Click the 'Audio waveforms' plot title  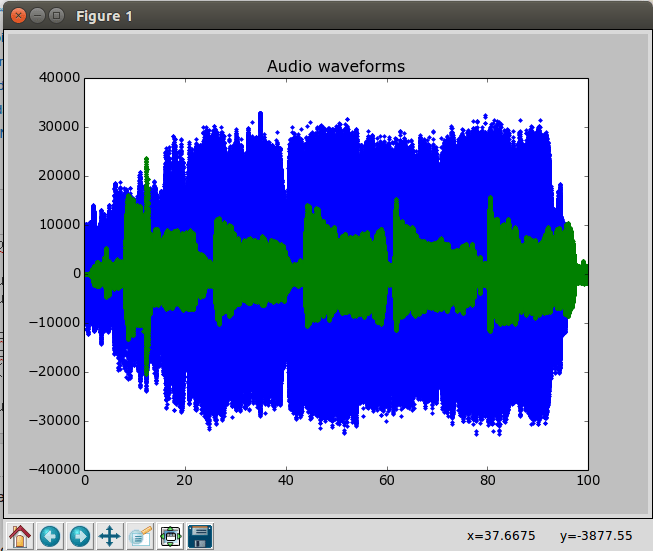(336, 66)
